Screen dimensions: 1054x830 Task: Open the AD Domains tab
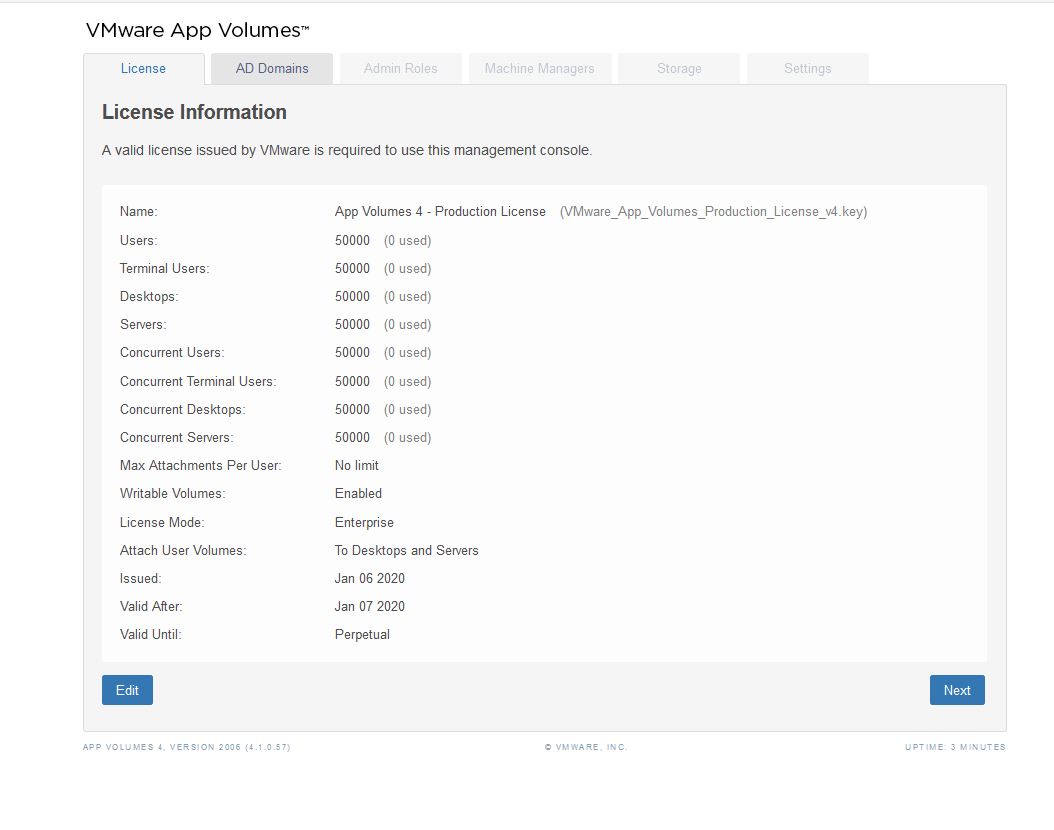click(272, 69)
